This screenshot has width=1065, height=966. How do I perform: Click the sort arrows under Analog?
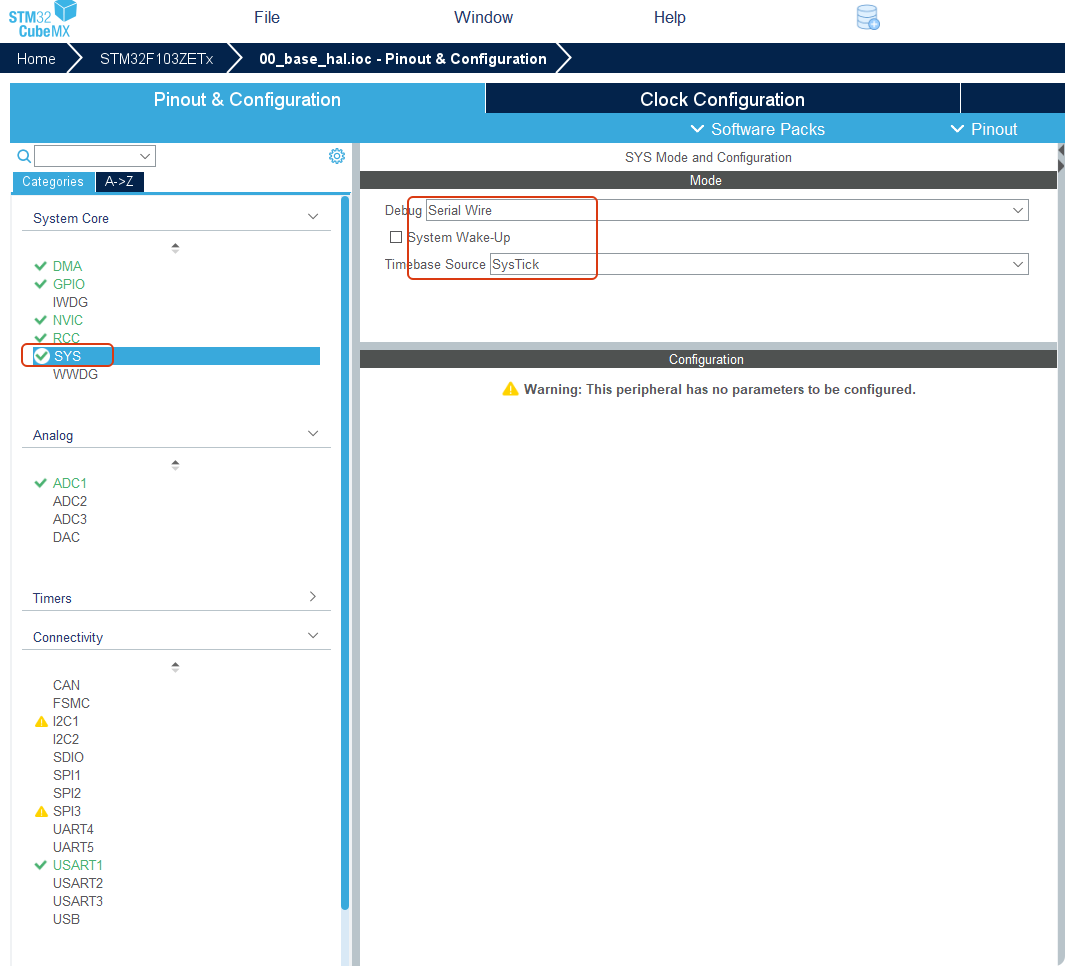(x=175, y=465)
